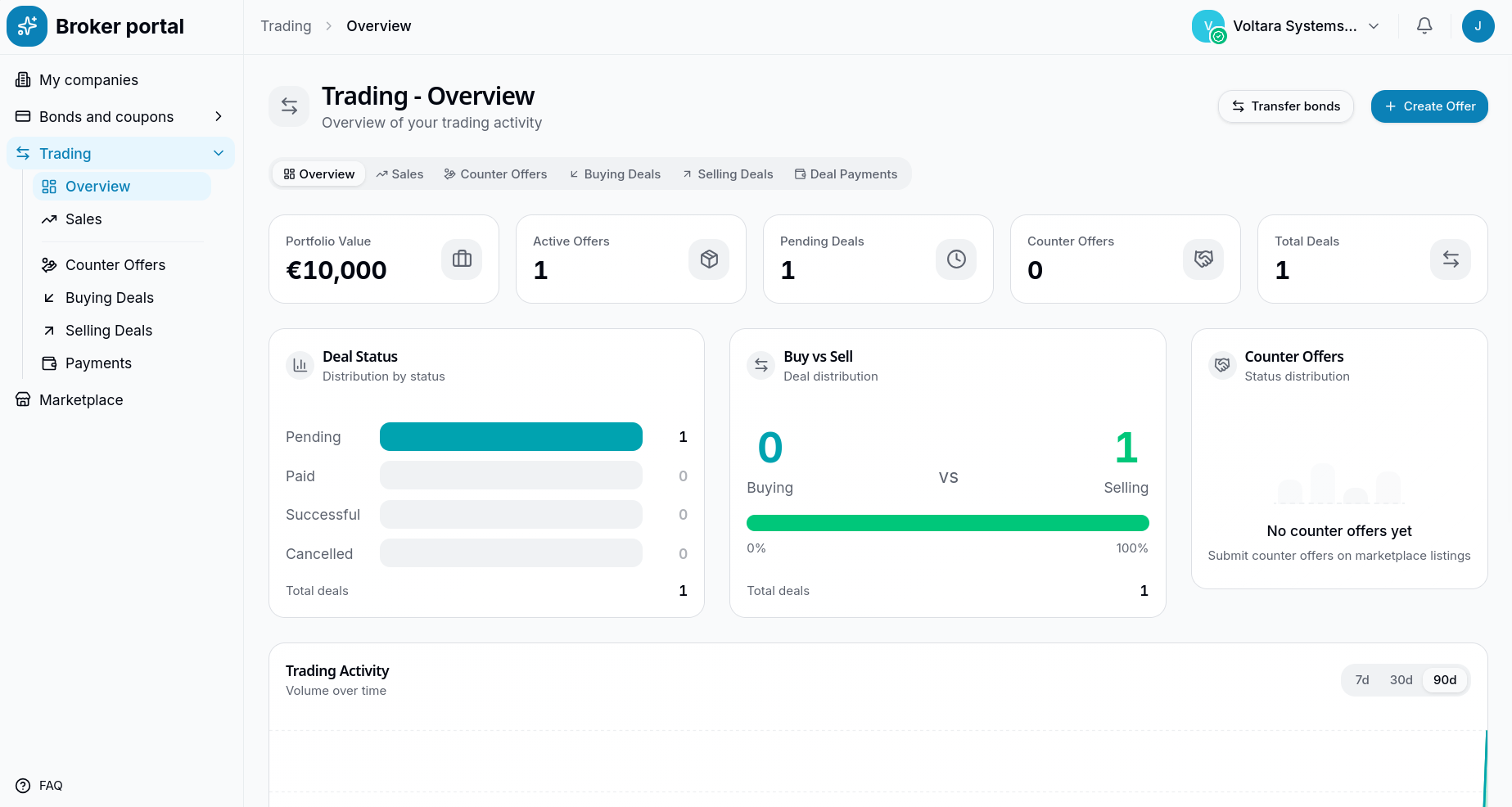This screenshot has width=1512, height=807.
Task: Click the Deal Status chart icon
Action: (x=300, y=365)
